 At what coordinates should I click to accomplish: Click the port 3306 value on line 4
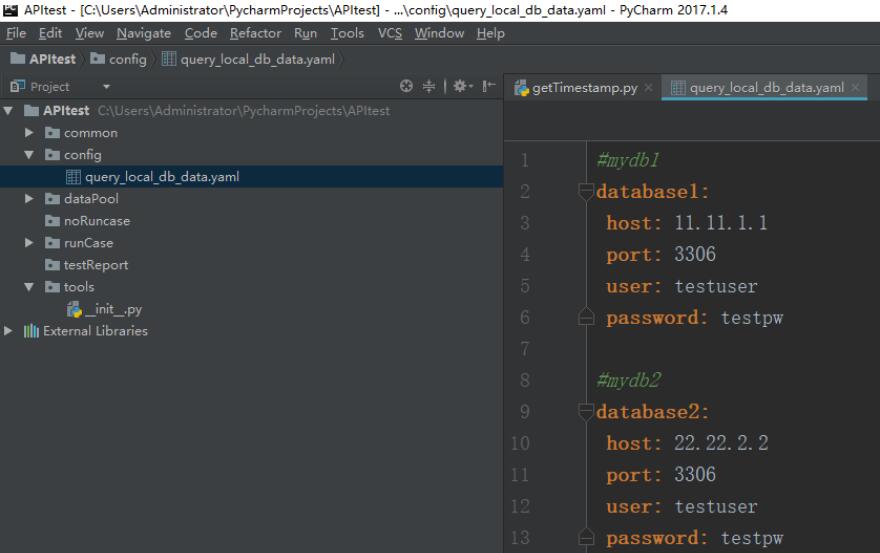(695, 254)
